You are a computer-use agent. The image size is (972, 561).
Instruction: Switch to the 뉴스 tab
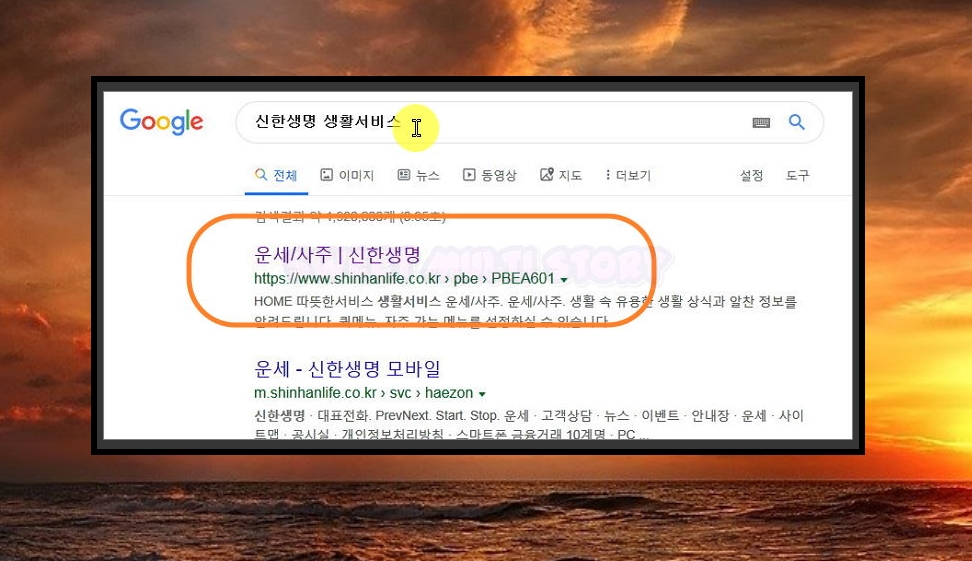pyautogui.click(x=418, y=175)
